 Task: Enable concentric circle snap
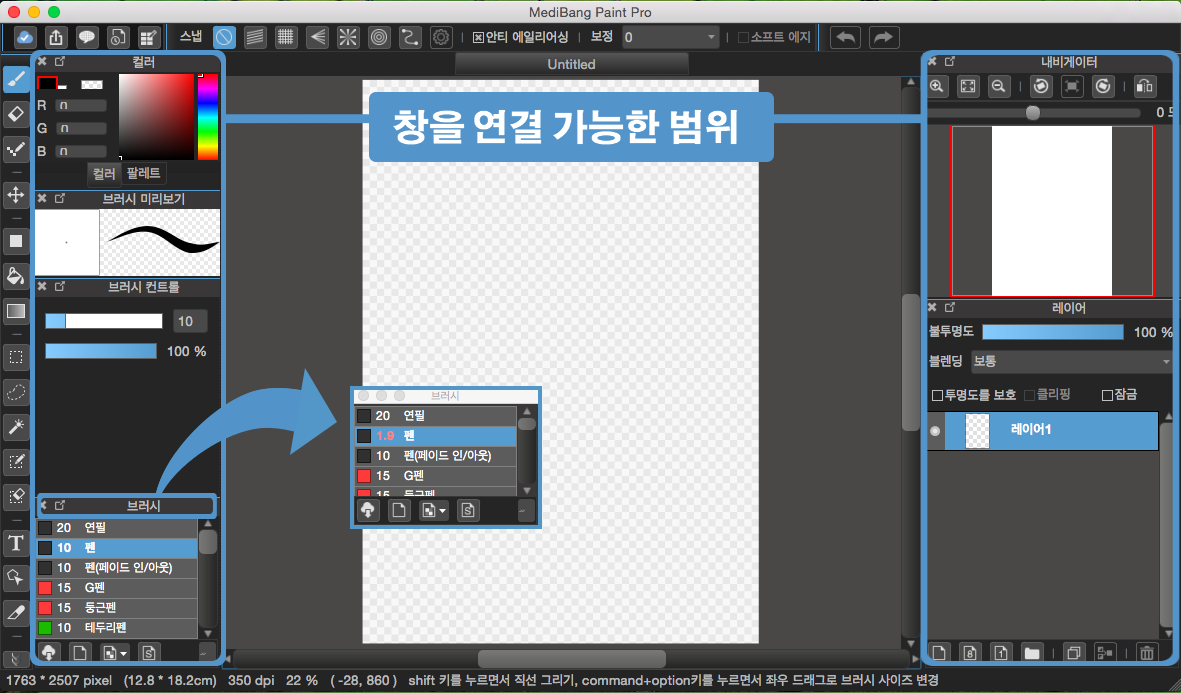tap(379, 37)
